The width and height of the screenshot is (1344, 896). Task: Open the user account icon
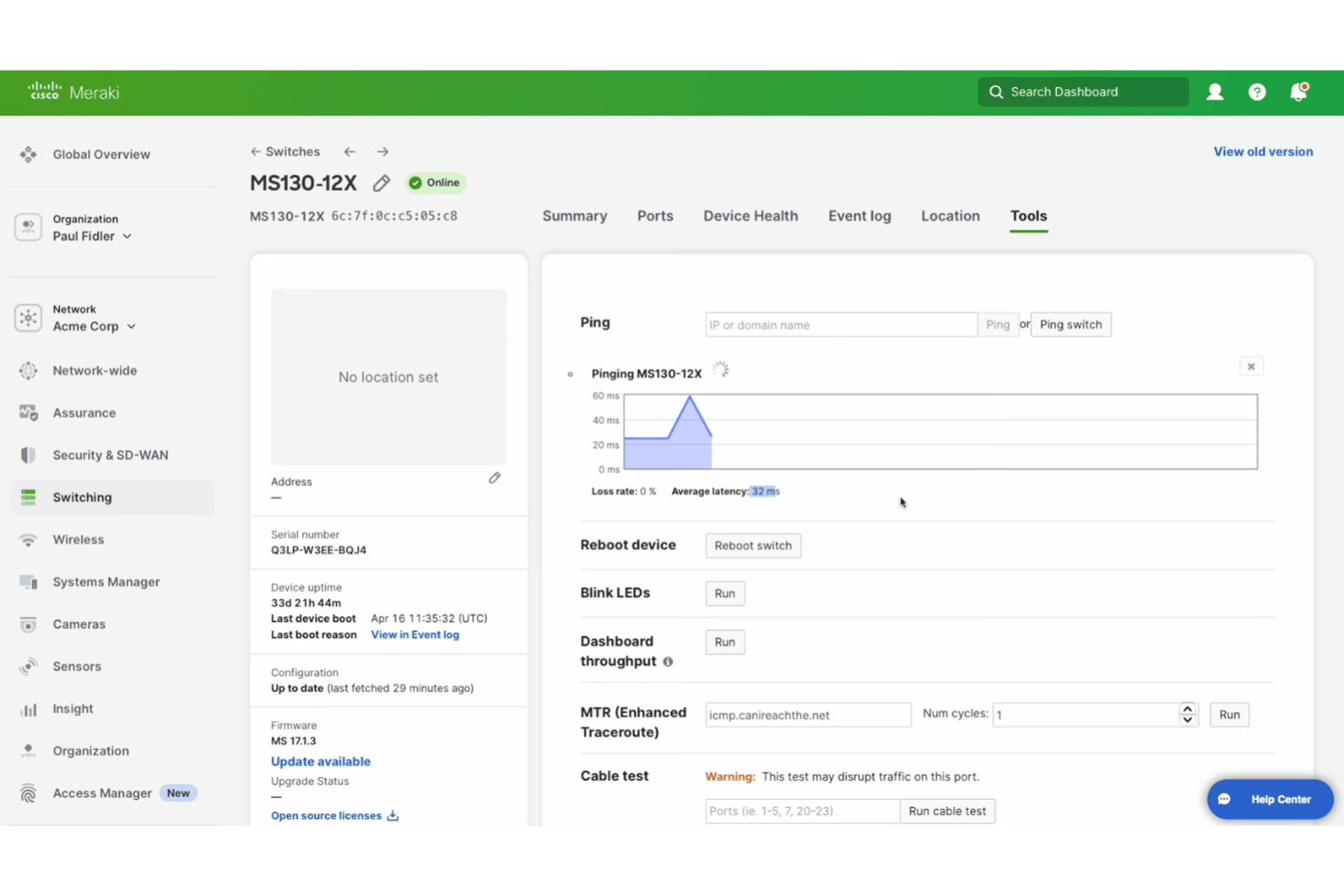pos(1215,92)
